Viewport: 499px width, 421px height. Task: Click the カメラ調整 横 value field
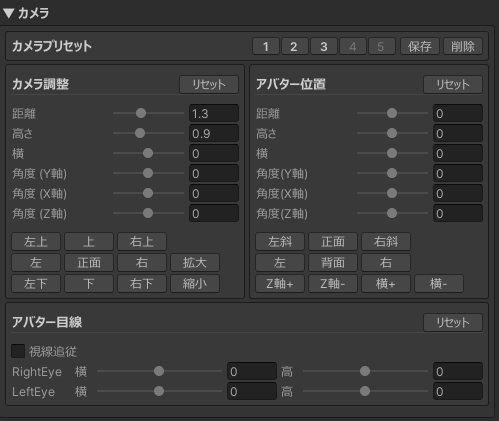(x=214, y=153)
